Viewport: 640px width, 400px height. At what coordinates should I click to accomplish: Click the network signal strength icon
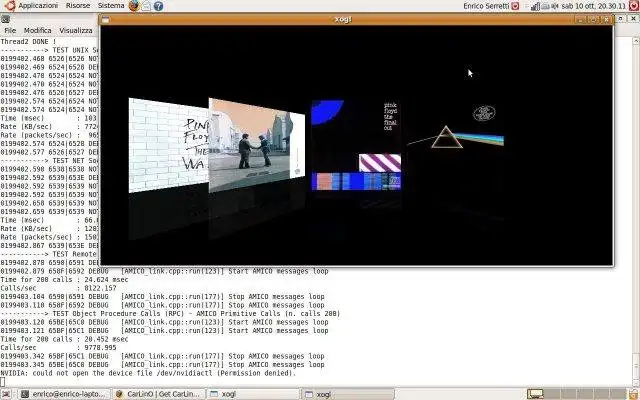tap(536, 6)
